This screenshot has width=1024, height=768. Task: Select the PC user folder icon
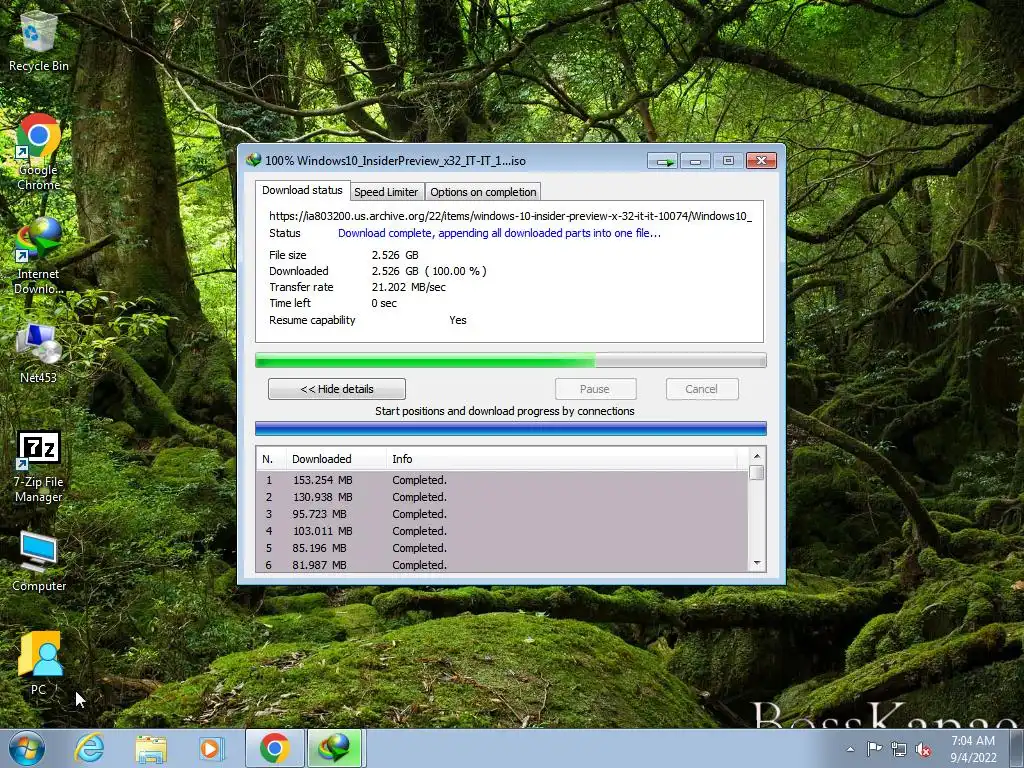pos(39,664)
